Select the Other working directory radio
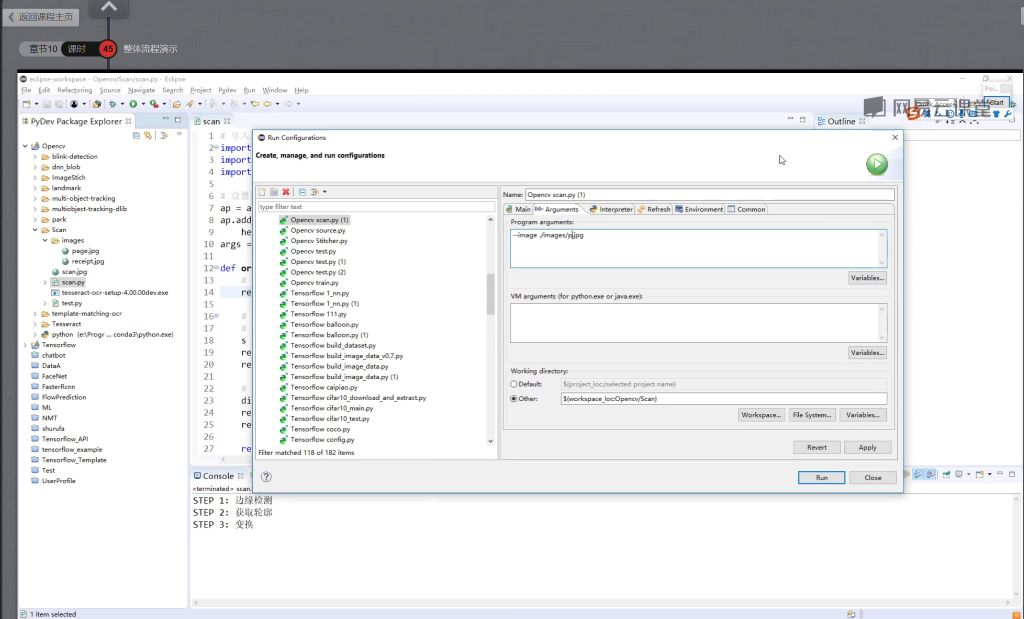1024x619 pixels. point(514,398)
